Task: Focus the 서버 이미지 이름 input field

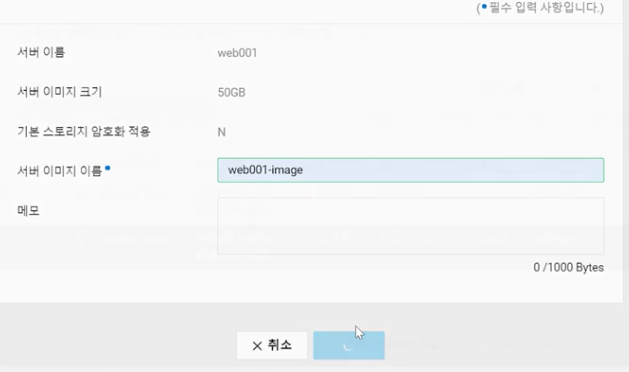Action: click(x=410, y=170)
